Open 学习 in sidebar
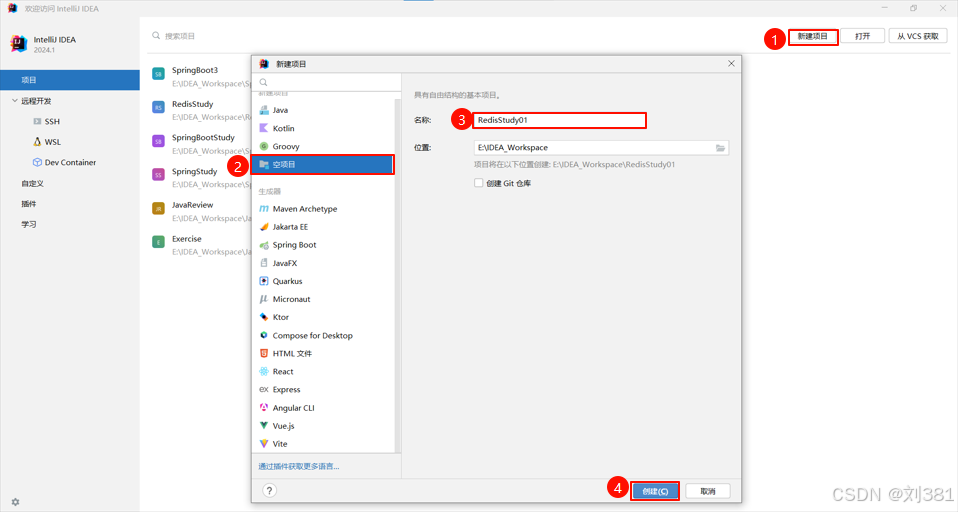The height and width of the screenshot is (512, 958). [x=29, y=224]
